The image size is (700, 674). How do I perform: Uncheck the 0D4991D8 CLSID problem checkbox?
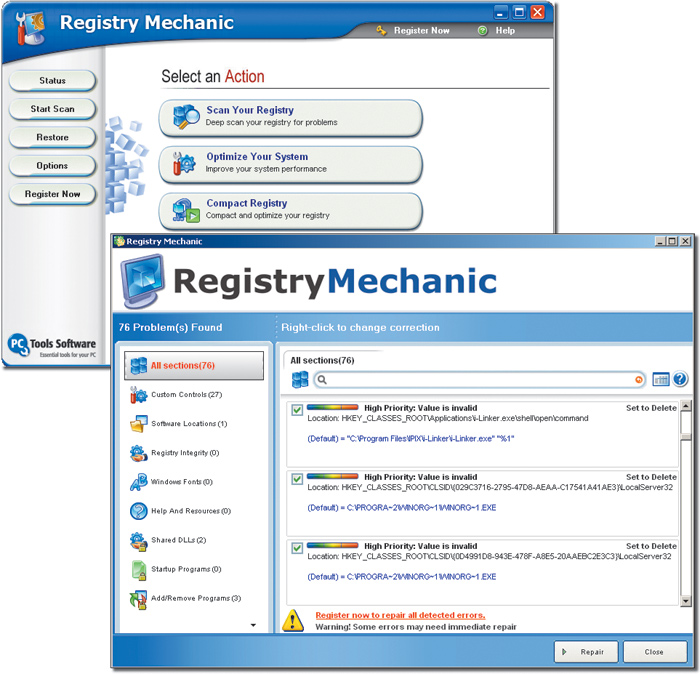[297, 548]
